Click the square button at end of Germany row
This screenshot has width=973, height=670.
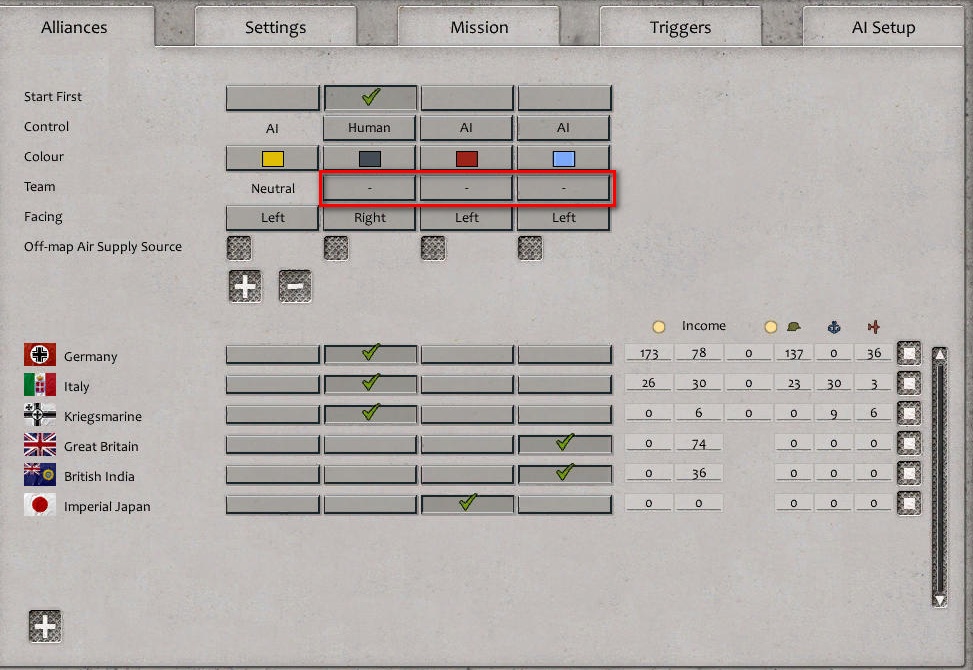(x=909, y=354)
